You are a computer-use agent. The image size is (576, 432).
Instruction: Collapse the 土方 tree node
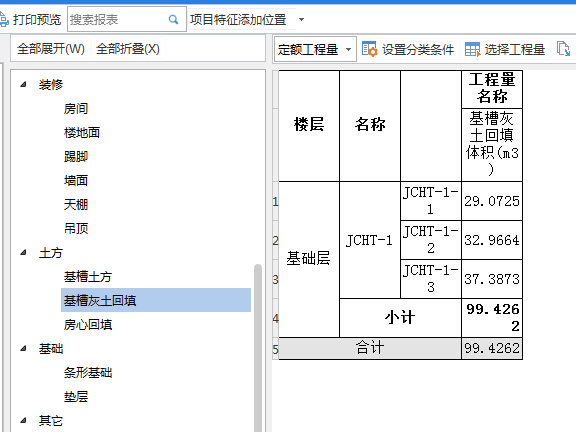point(24,253)
